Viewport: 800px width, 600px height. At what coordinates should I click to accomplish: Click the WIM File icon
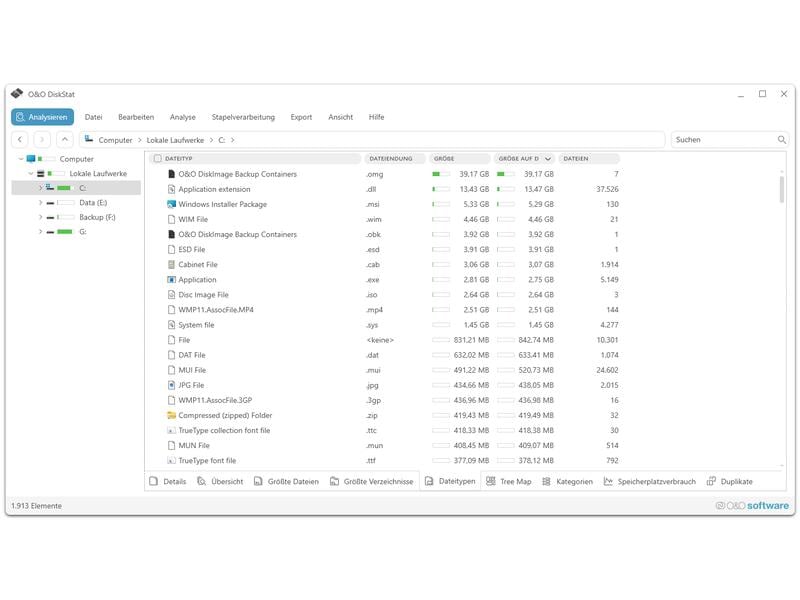tap(171, 219)
